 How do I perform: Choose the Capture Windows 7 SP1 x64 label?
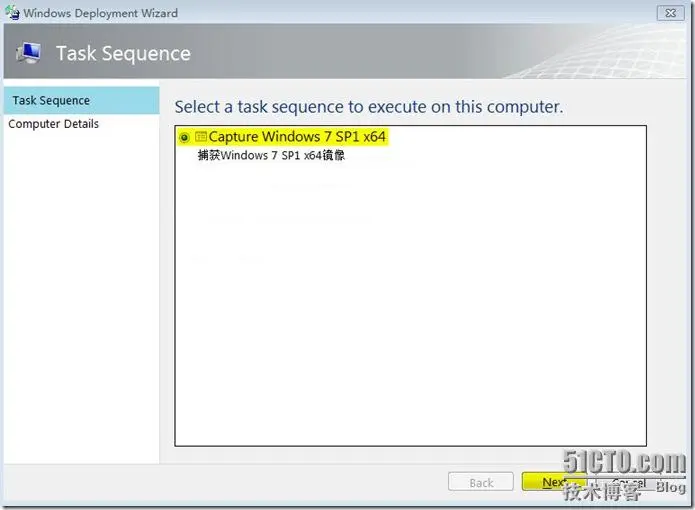297,137
